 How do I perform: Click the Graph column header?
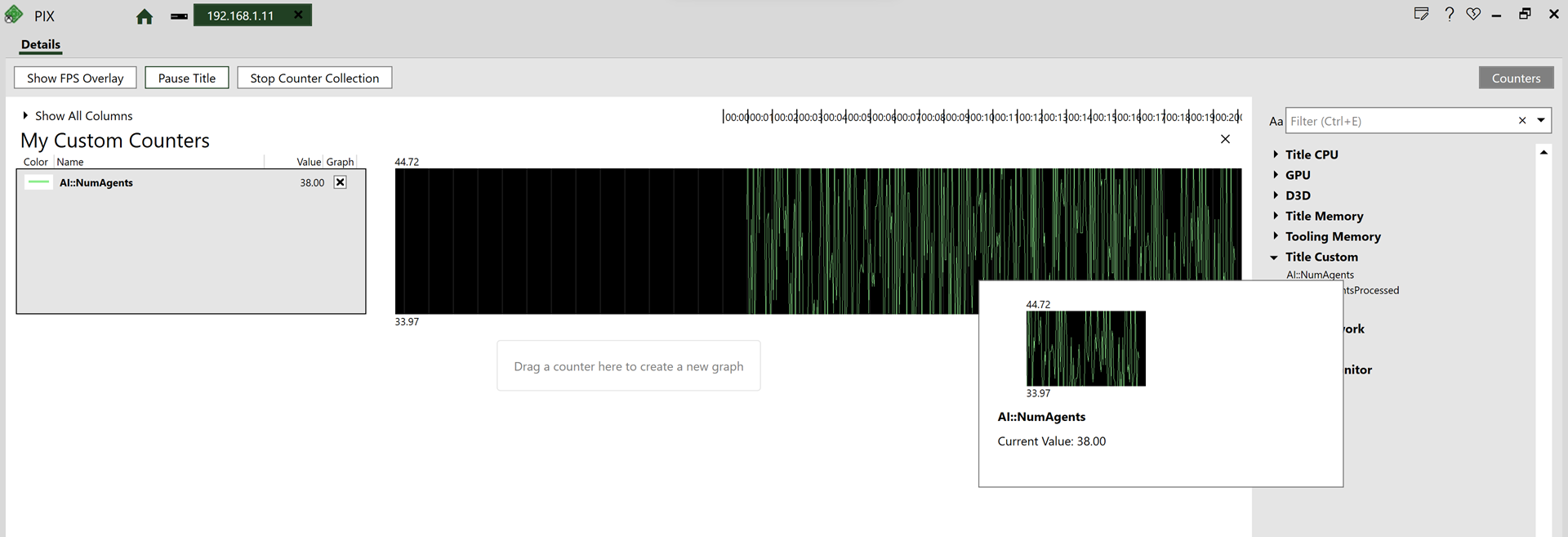(341, 162)
